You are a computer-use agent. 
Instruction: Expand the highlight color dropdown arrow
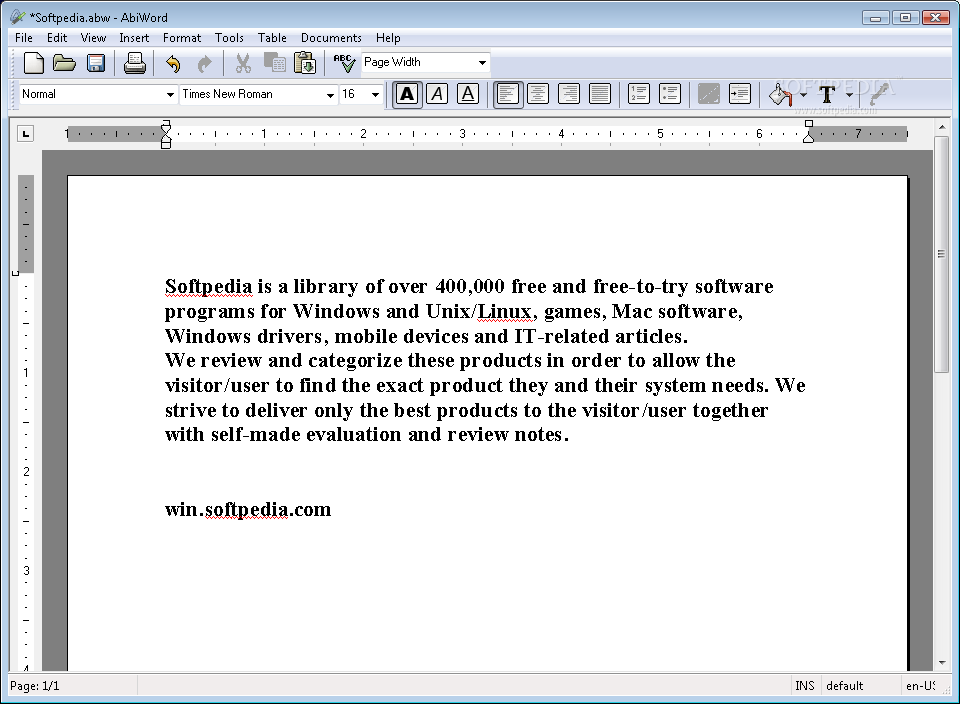(803, 95)
